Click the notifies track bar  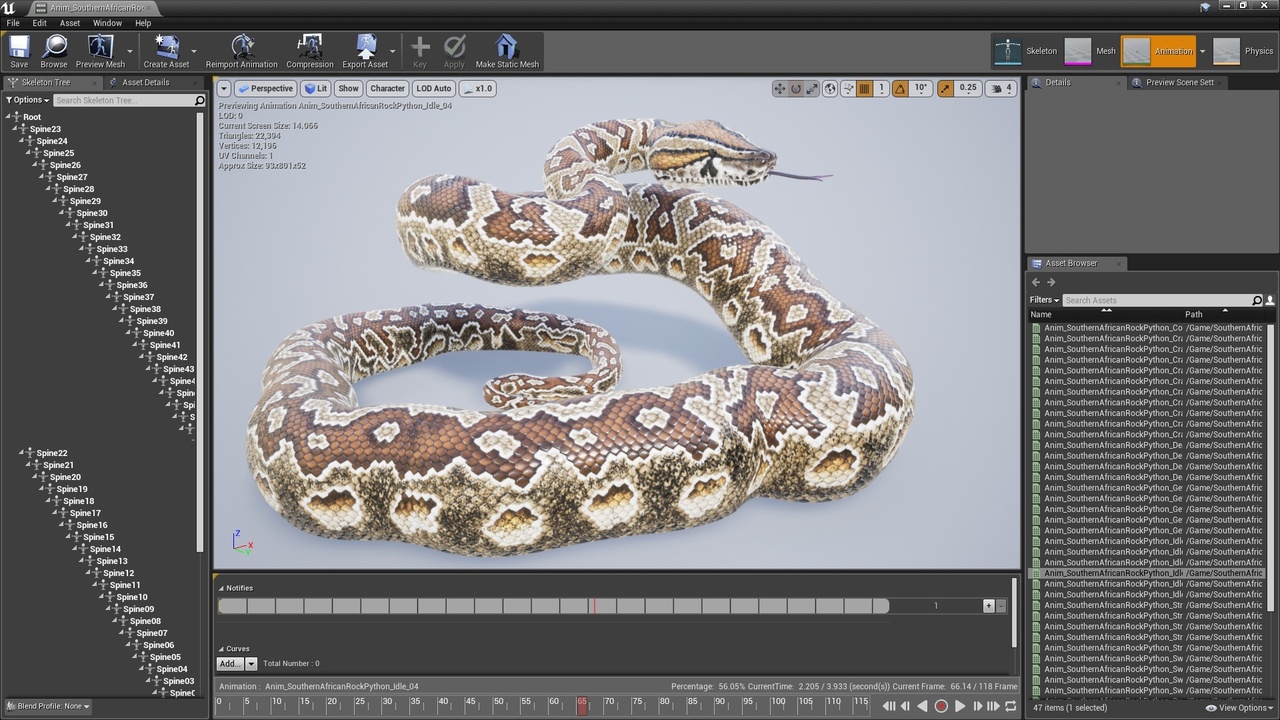coord(553,605)
